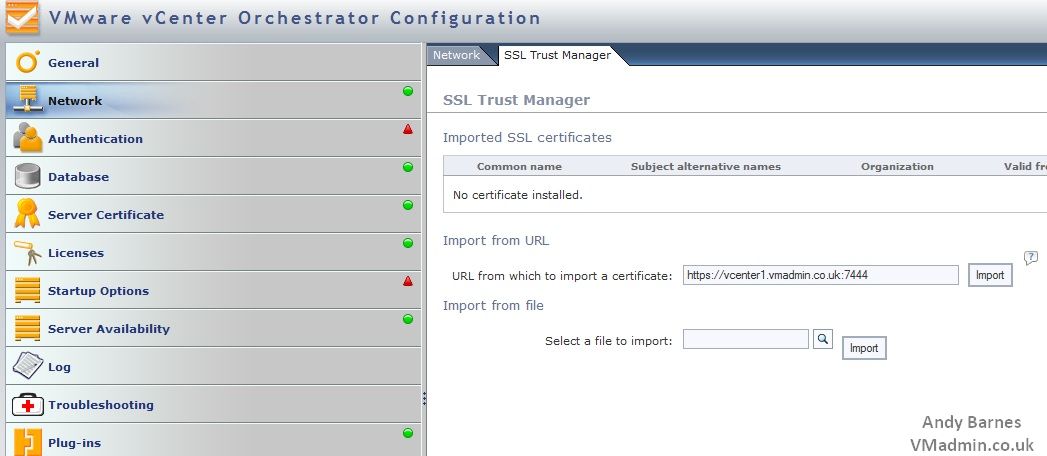Focus the certificate URL input field
The width and height of the screenshot is (1047, 456).
820,275
